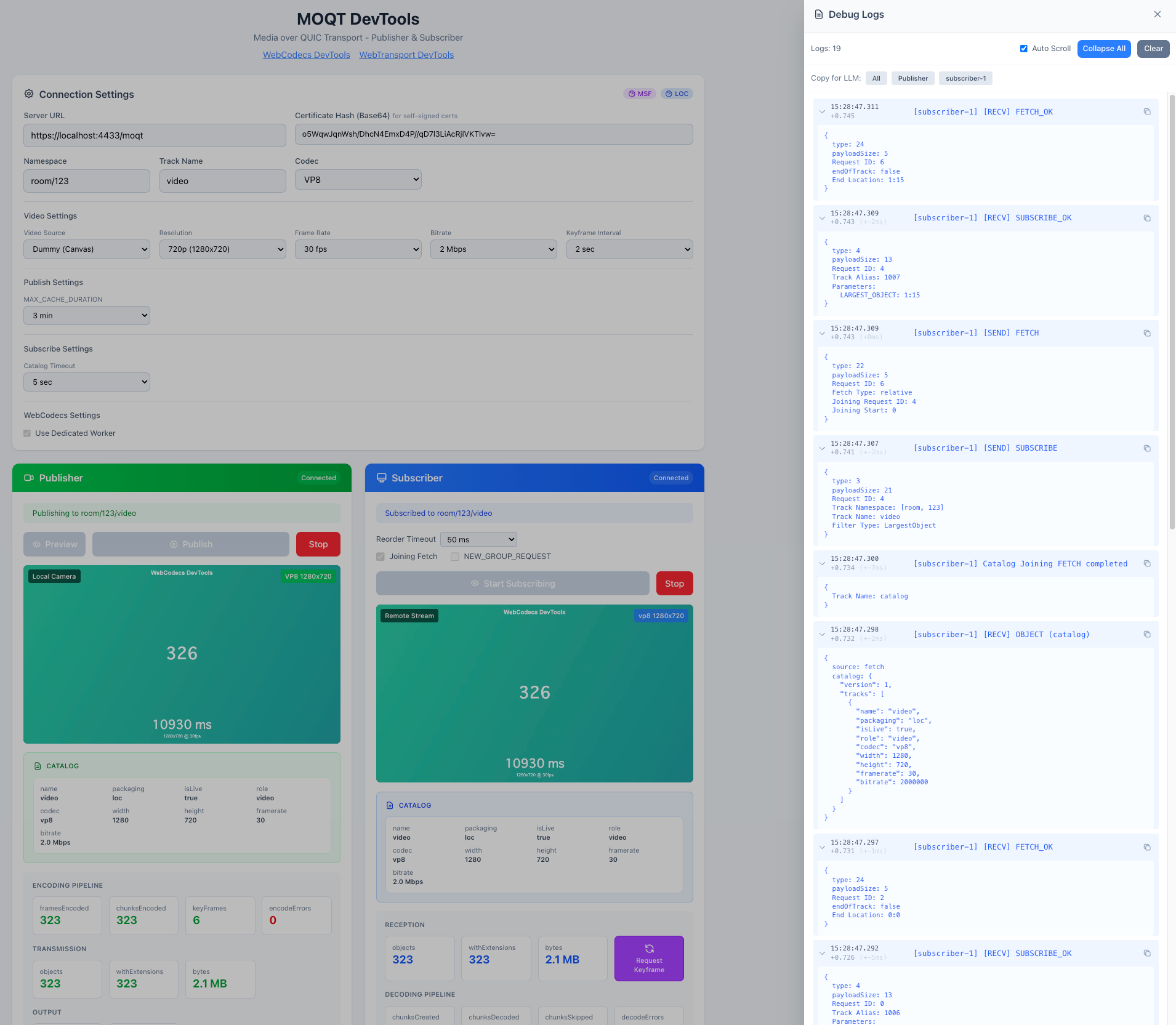Screen dimensions: 1176x1025
Task: Copy the SEND SUBSCRIBE log entry
Action: point(1147,448)
